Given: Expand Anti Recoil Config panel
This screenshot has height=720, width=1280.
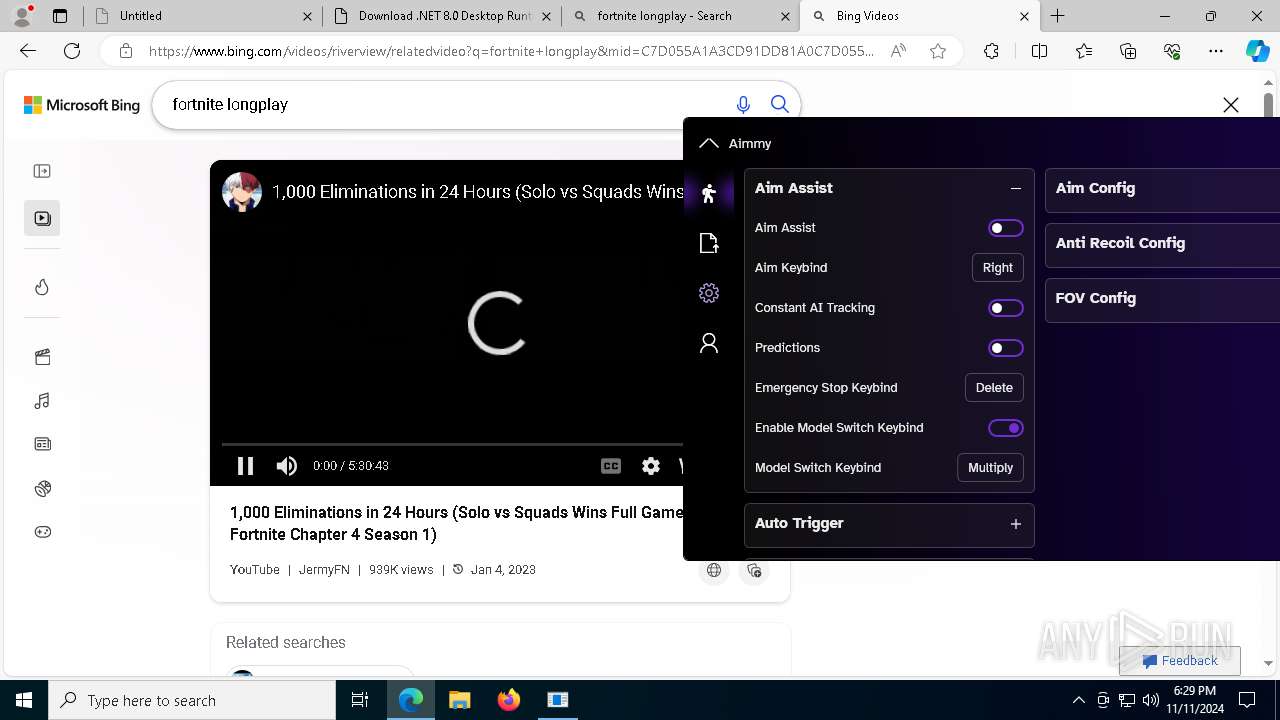Looking at the screenshot, I should click(1162, 243).
